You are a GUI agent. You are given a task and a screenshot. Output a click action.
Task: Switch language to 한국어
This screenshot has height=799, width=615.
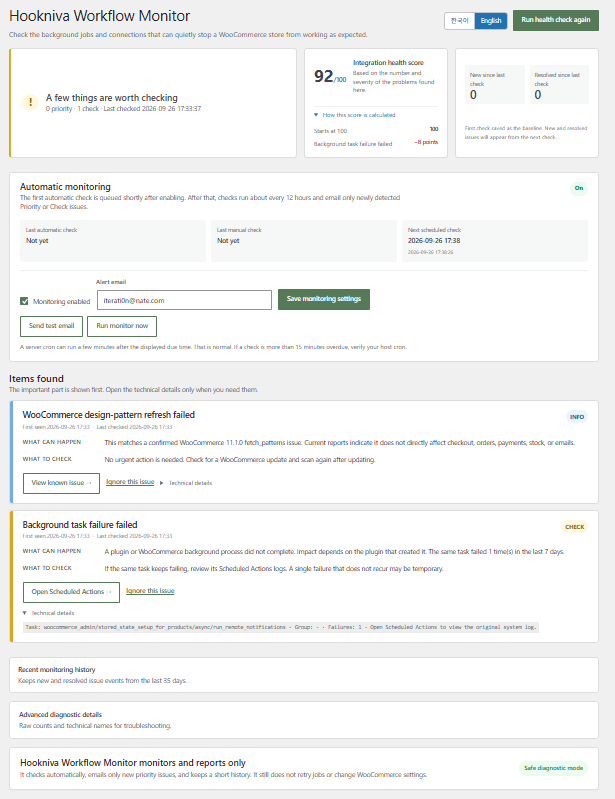(x=460, y=21)
